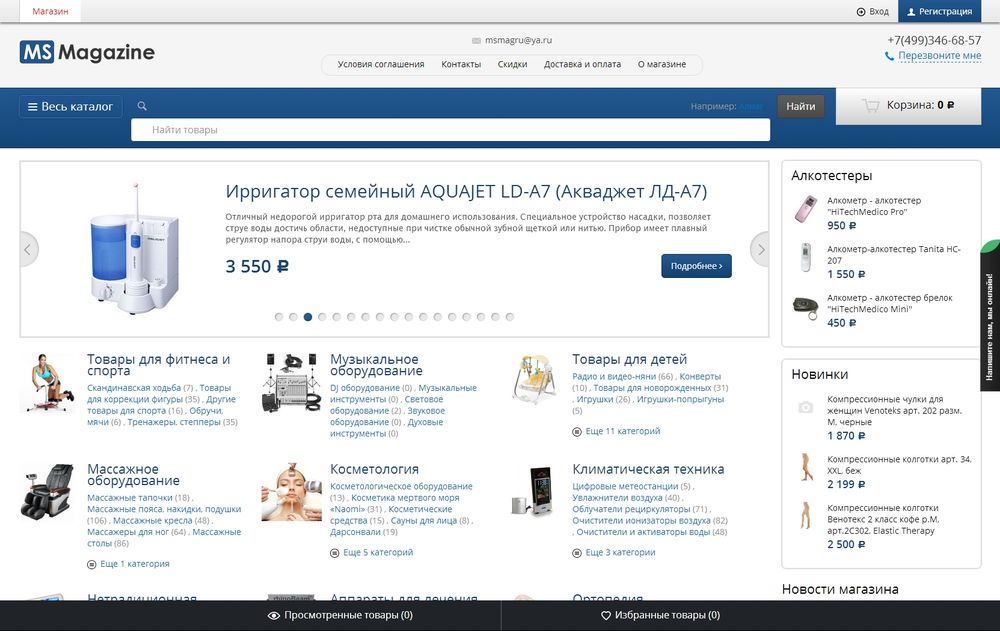Click the heart icon for Избранные товары
1000x631 pixels.
[606, 616]
